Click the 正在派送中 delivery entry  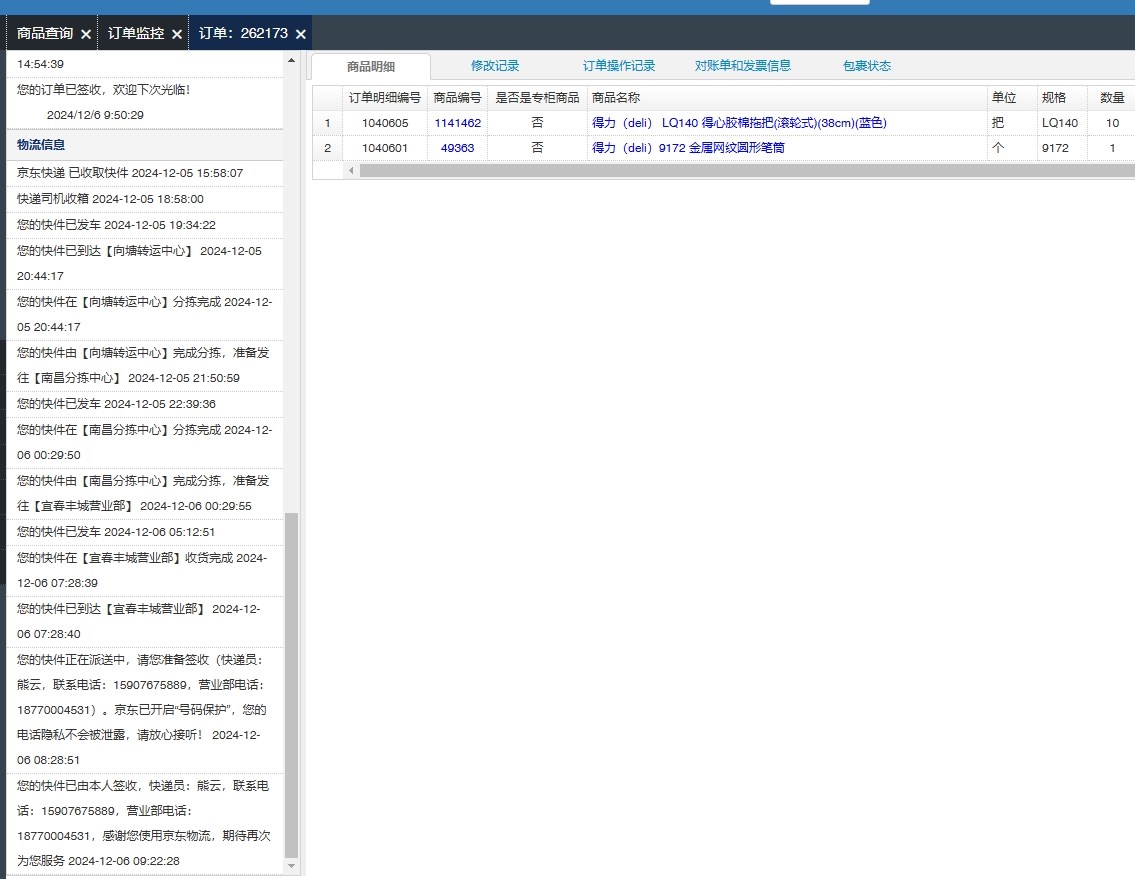click(145, 710)
